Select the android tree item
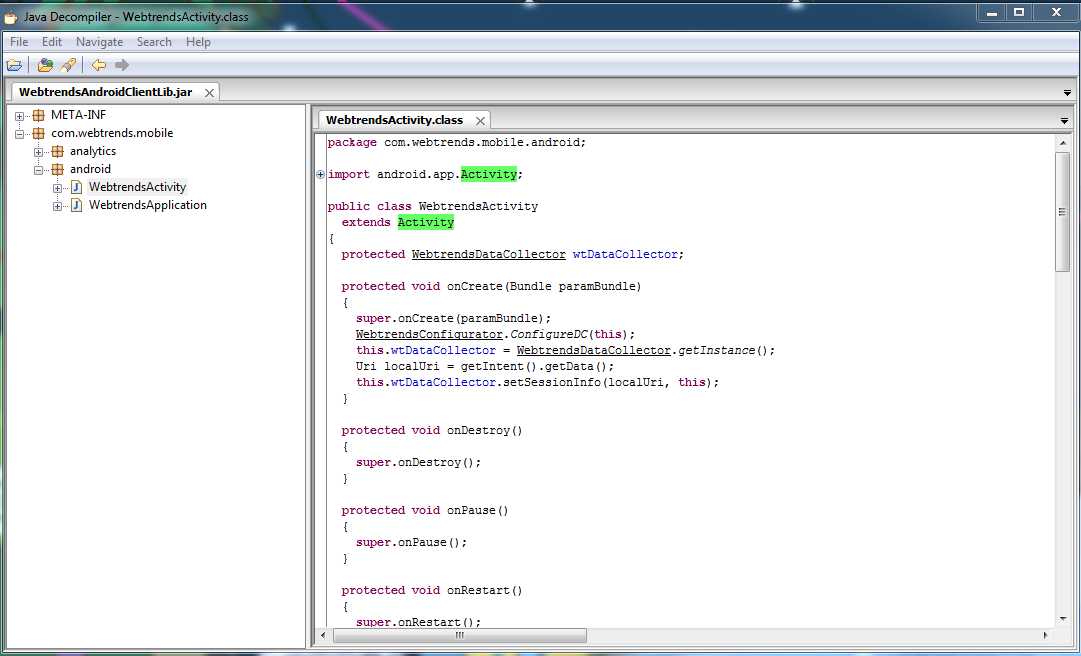Image resolution: width=1081 pixels, height=656 pixels. tap(90, 169)
